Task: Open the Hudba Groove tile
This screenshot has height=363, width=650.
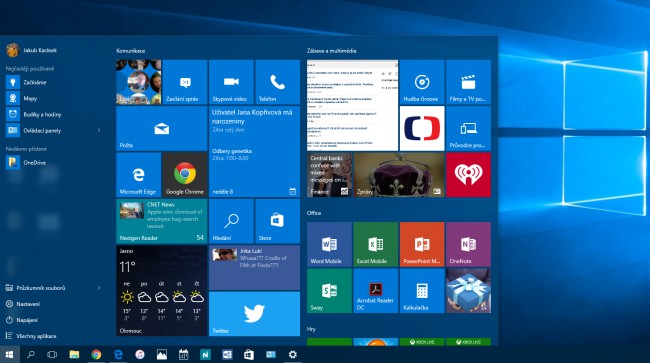Action: (x=422, y=82)
